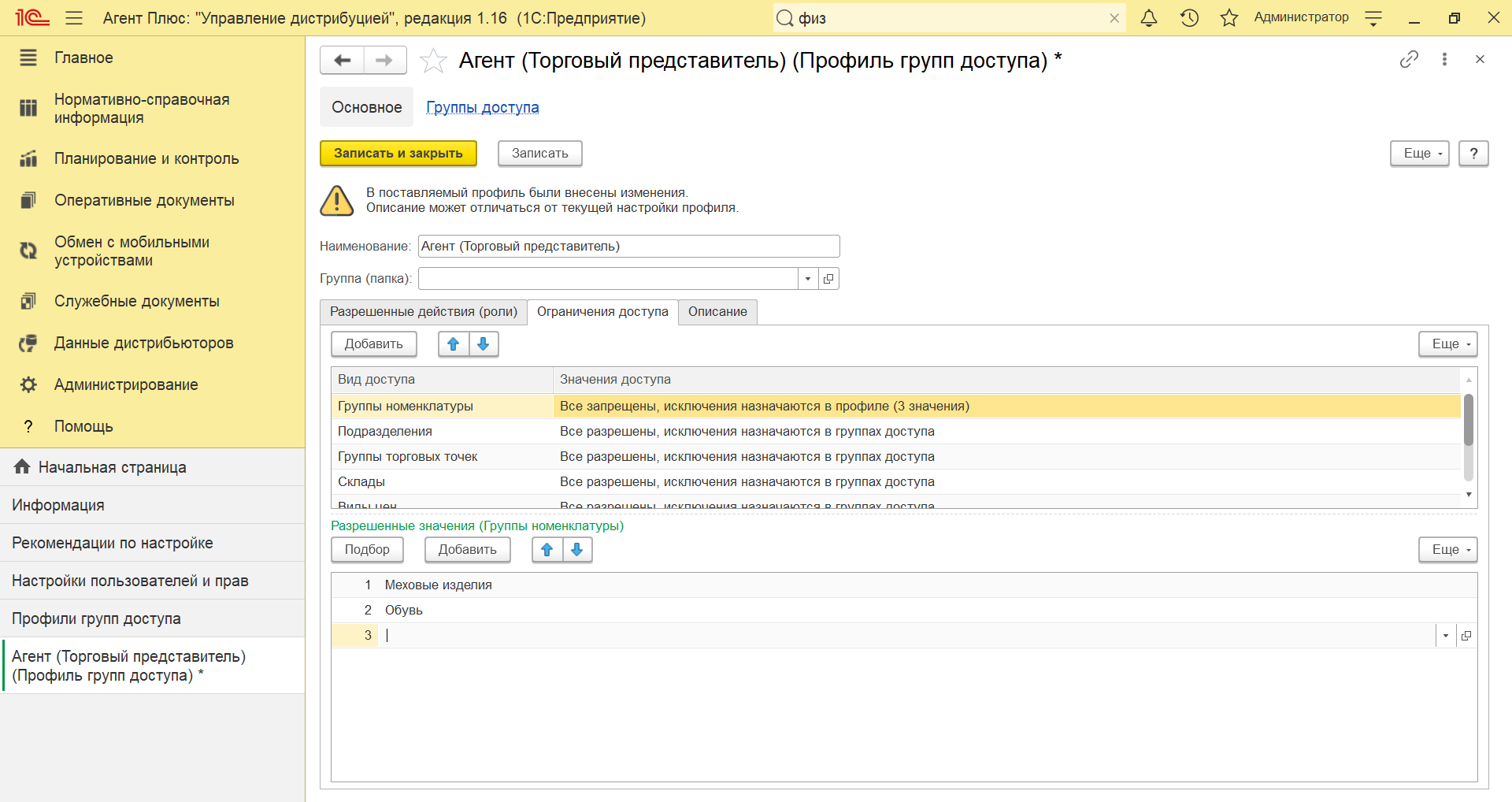Copy link to this object icon
The image size is (1512, 802).
(1409, 59)
